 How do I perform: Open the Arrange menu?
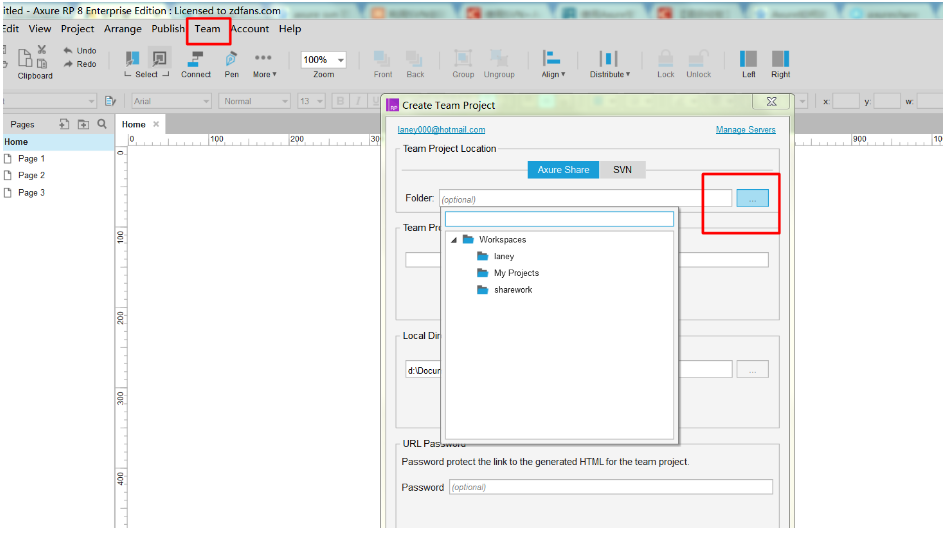pos(122,29)
